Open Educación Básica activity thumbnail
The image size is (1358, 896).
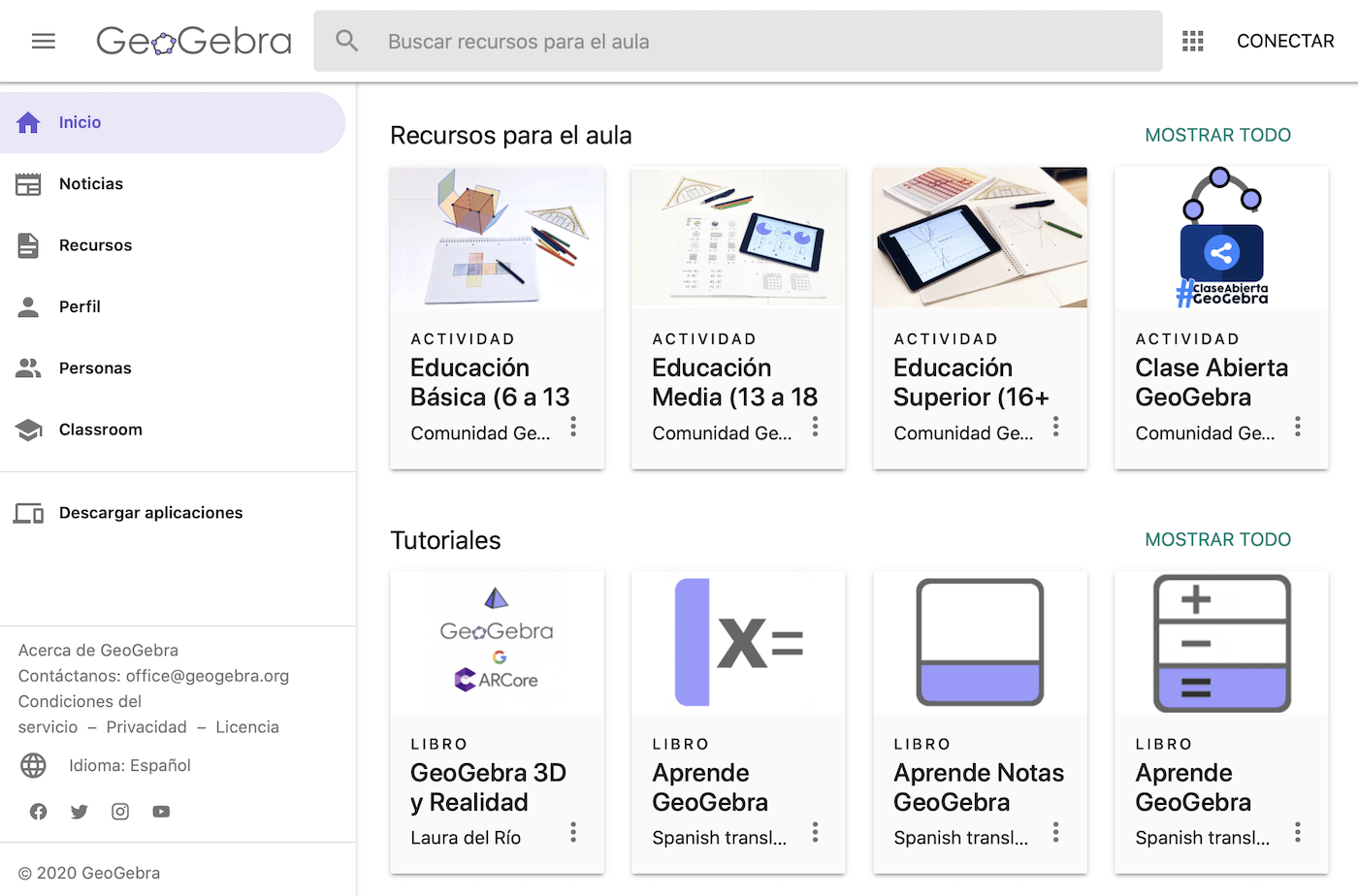pos(497,238)
